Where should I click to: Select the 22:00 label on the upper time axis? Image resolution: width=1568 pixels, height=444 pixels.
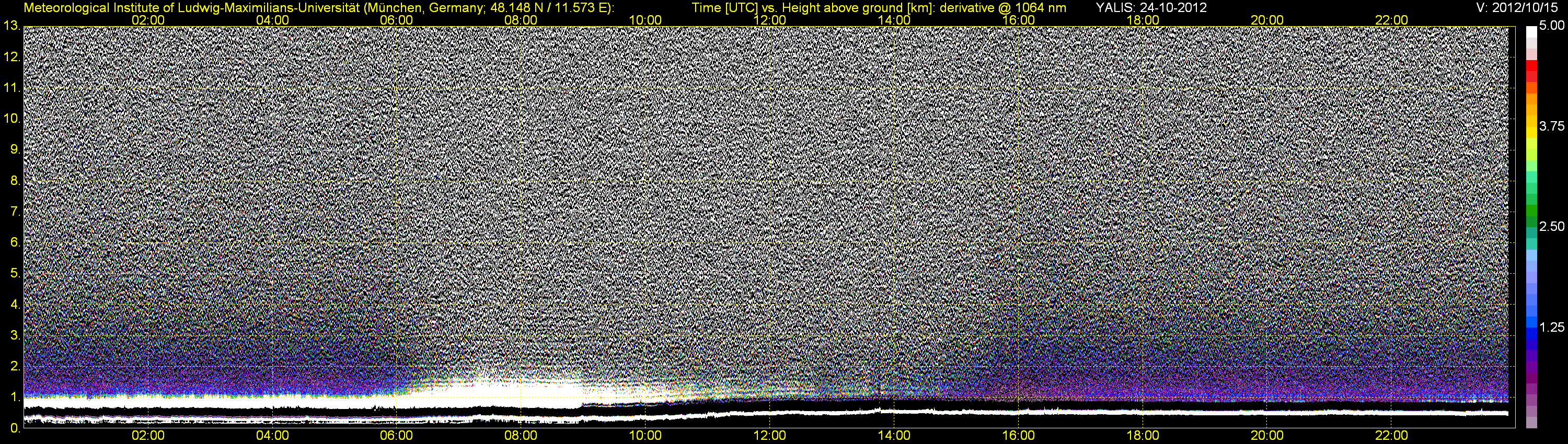[x=1391, y=20]
